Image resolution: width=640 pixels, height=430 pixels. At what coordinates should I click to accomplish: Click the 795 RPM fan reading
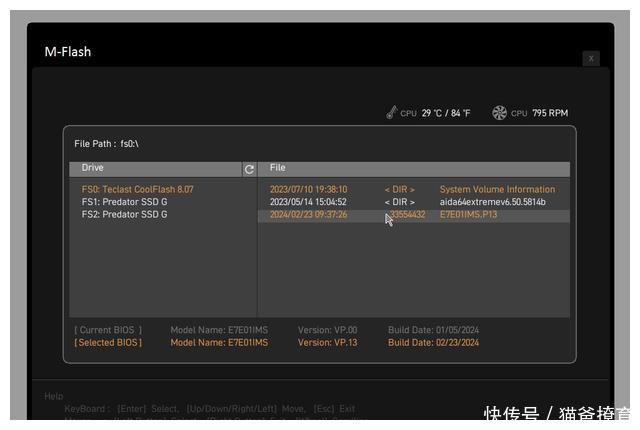tap(550, 114)
